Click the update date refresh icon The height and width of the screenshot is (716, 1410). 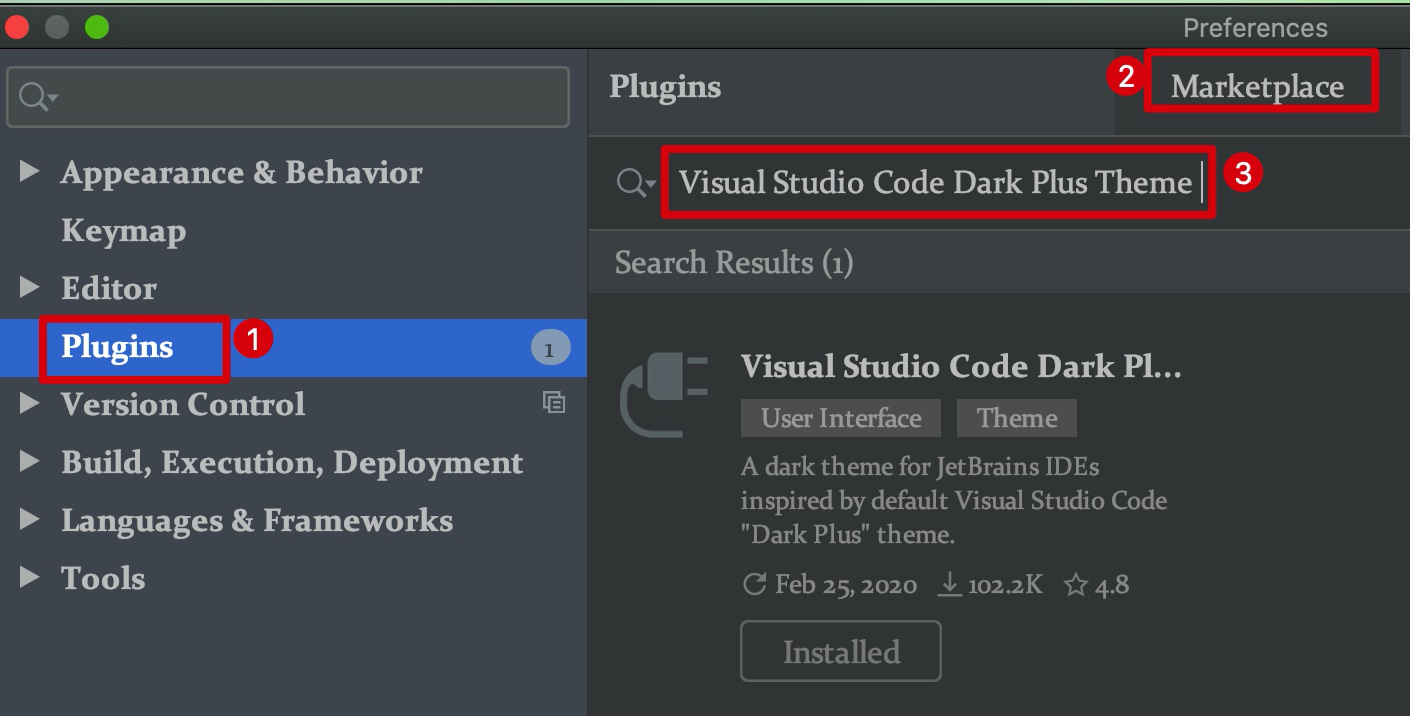[755, 584]
